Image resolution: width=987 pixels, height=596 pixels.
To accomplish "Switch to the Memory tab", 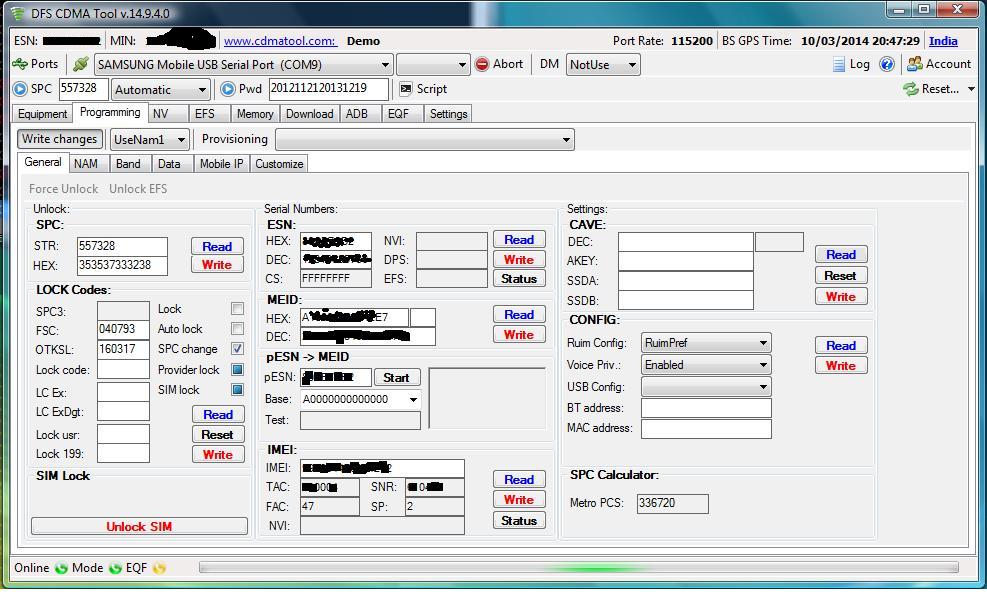I will (255, 114).
